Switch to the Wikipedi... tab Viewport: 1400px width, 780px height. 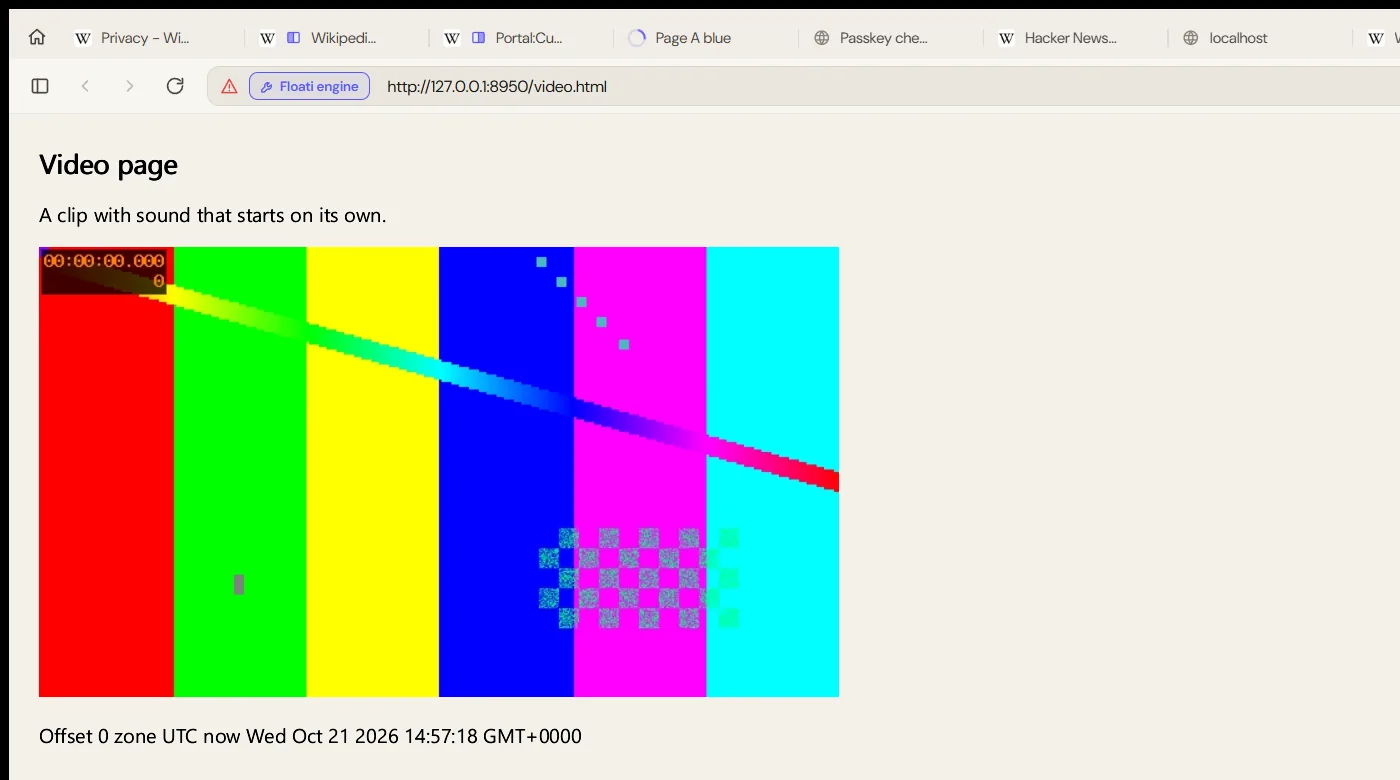coord(336,38)
